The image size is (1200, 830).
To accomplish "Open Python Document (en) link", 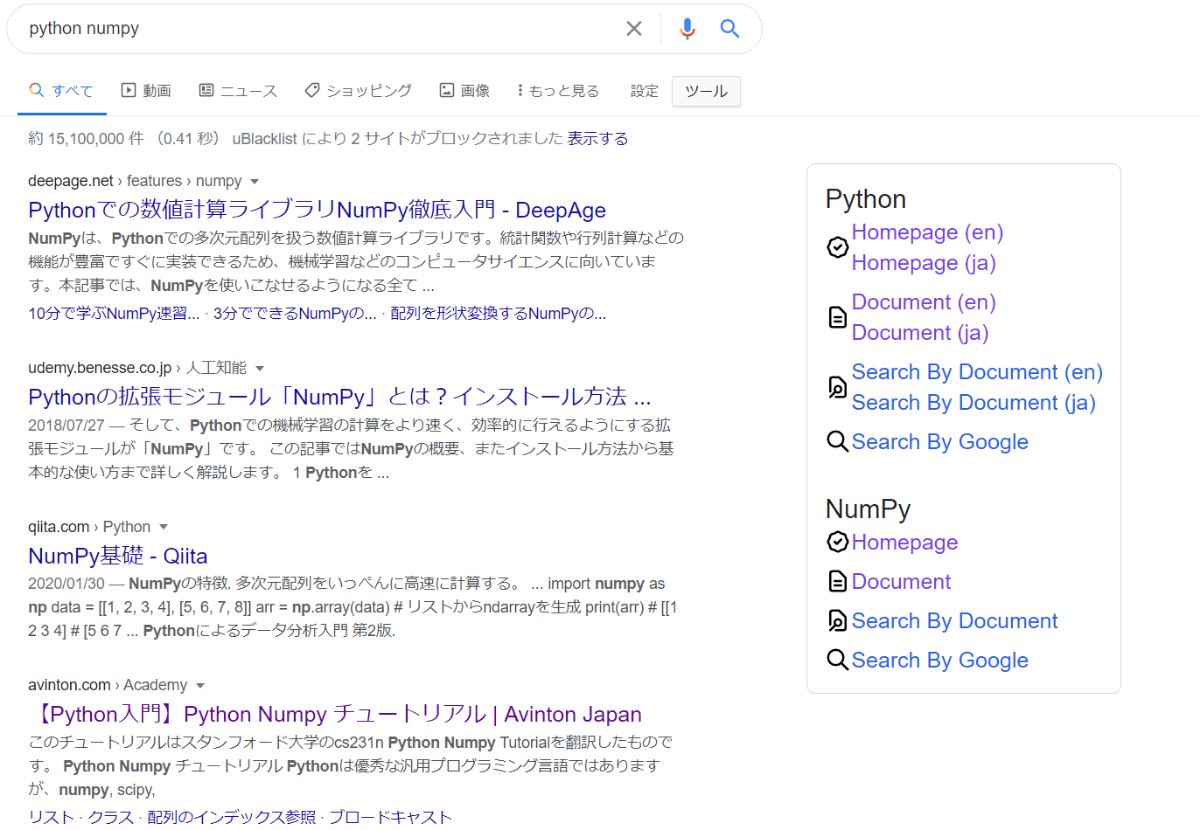I will pos(924,302).
